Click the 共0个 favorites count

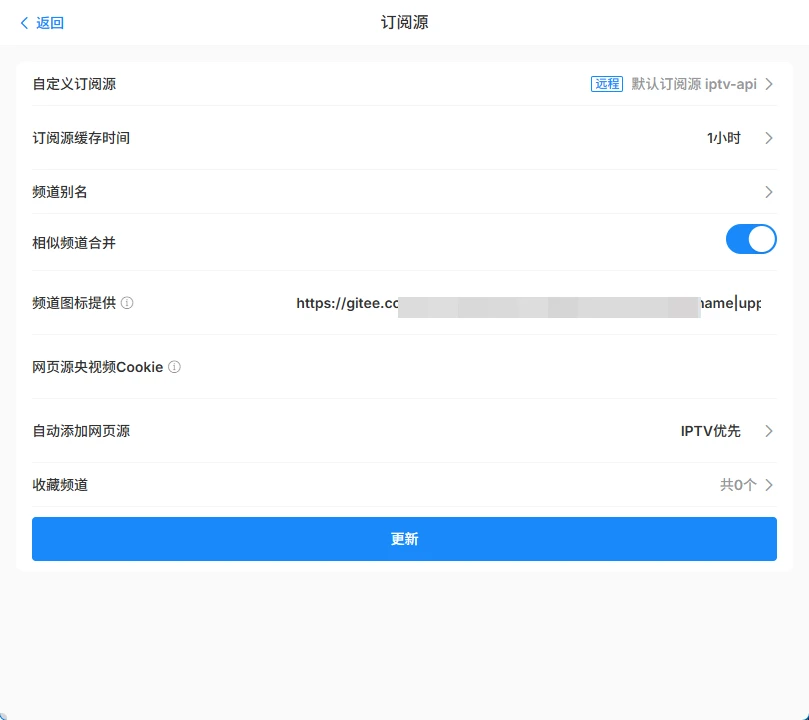click(x=738, y=485)
